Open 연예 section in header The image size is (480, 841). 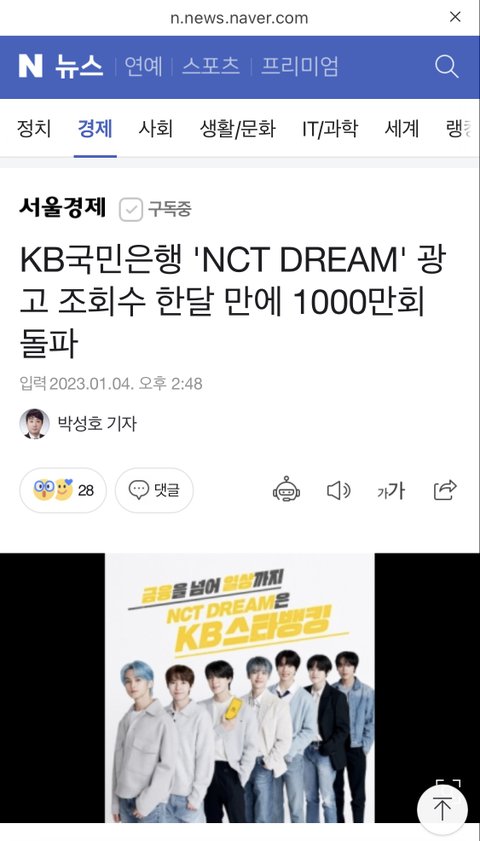143,67
